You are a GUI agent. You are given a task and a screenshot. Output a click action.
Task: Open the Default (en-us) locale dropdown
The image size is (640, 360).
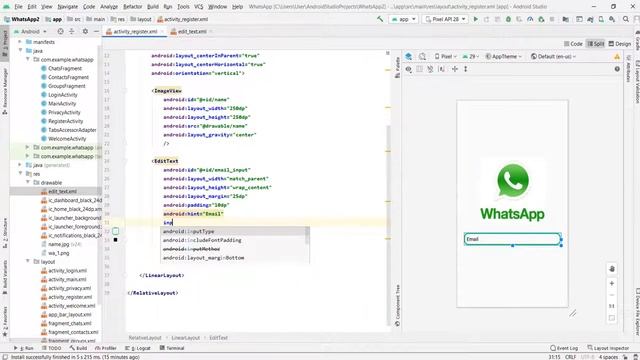(x=553, y=56)
